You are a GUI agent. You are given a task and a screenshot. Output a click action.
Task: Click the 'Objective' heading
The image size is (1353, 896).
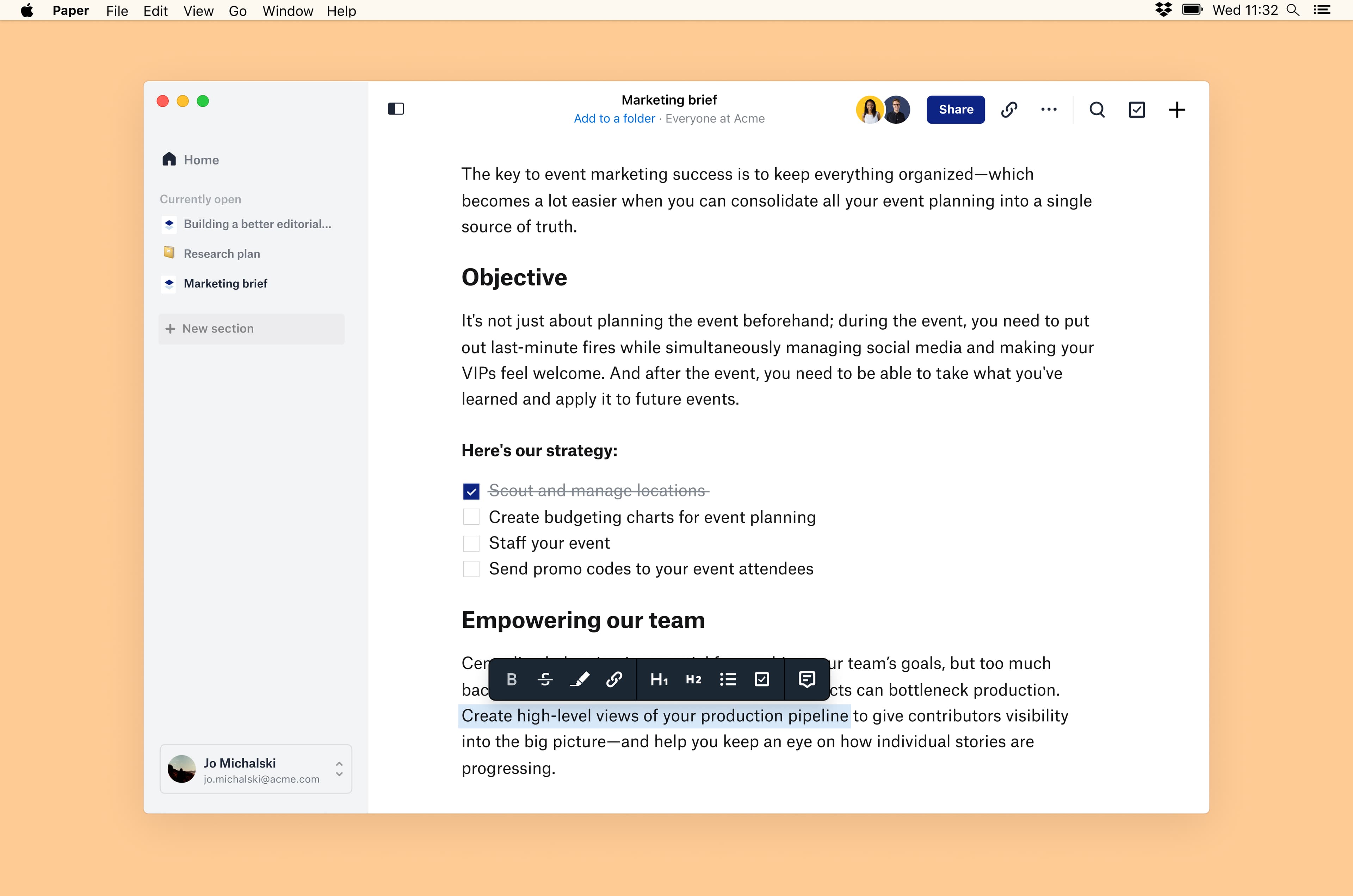coord(514,277)
